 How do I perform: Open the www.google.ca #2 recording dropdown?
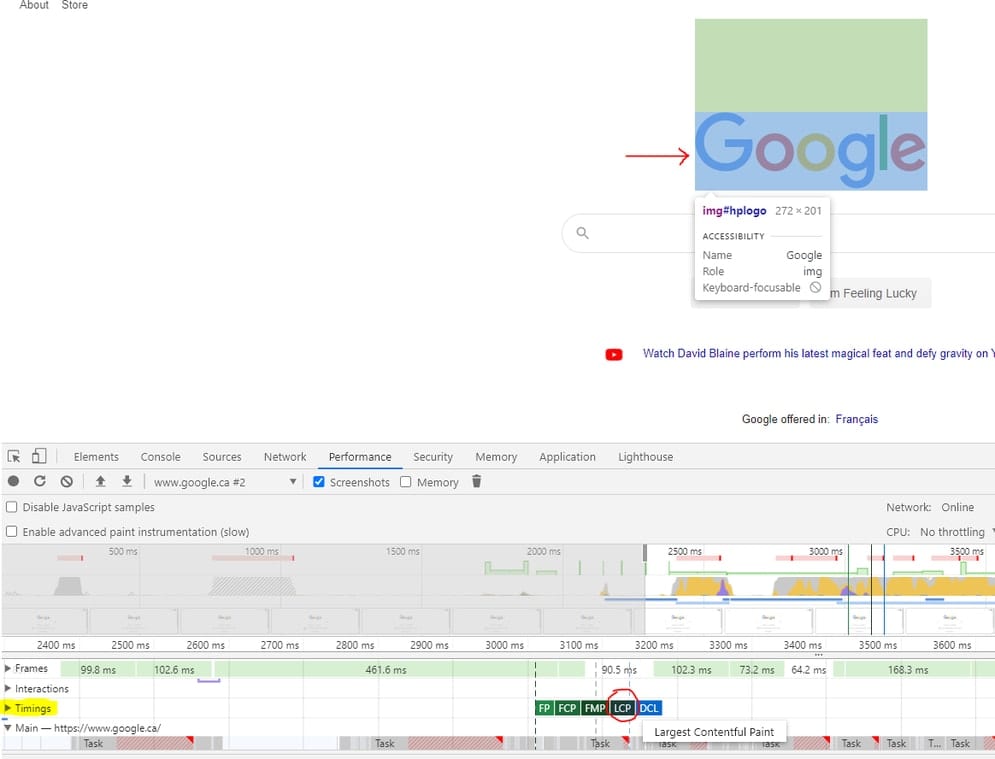(225, 482)
